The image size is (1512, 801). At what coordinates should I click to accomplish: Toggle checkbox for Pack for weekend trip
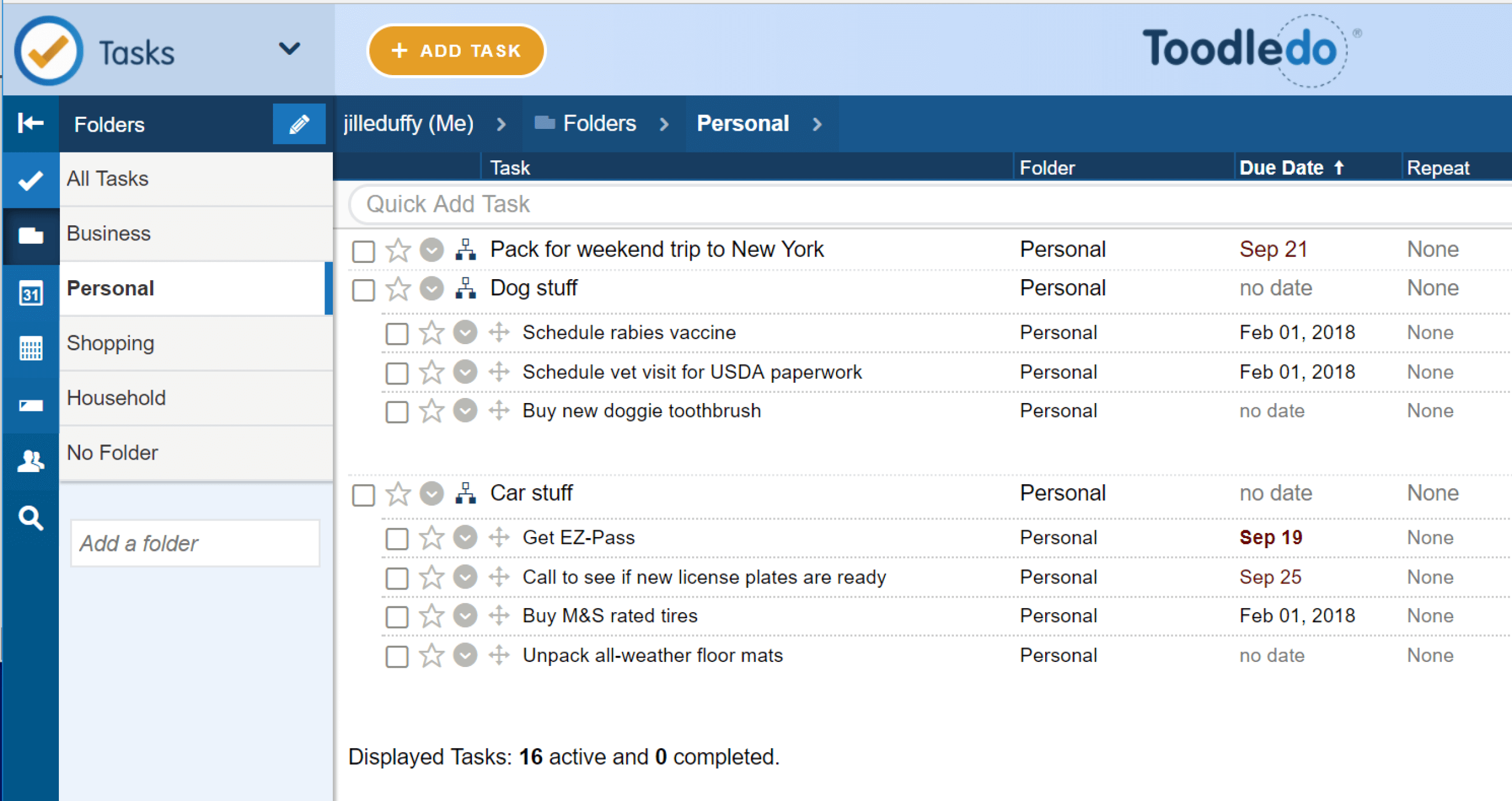(x=364, y=249)
